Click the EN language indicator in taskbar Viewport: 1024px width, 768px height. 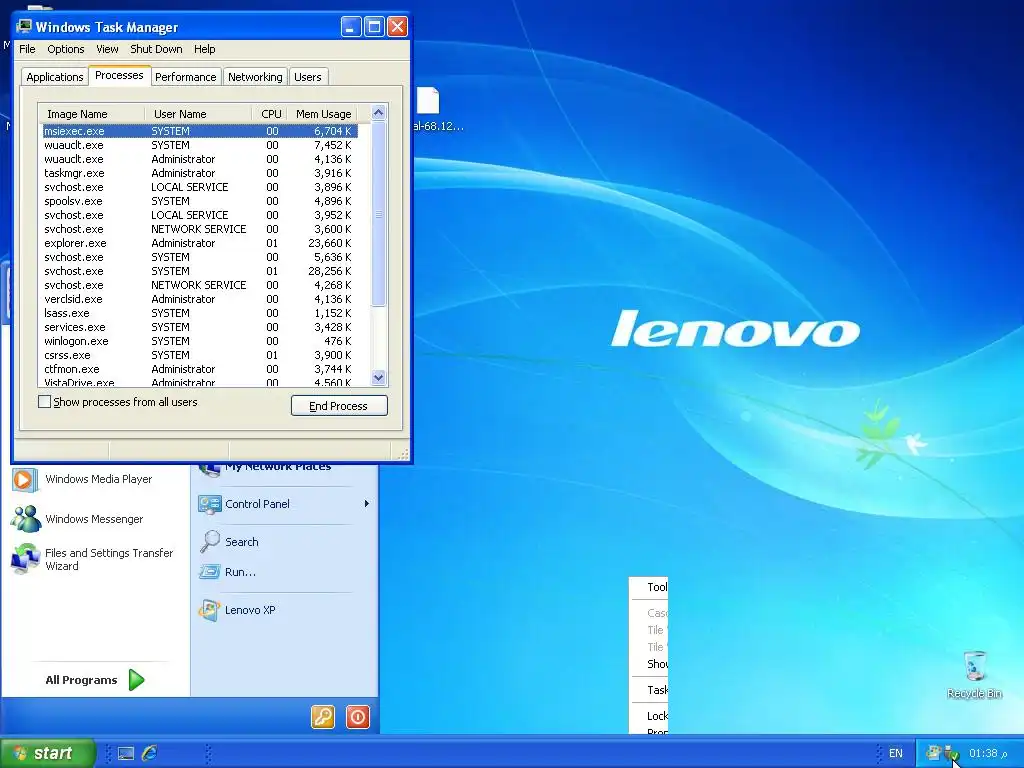point(895,754)
